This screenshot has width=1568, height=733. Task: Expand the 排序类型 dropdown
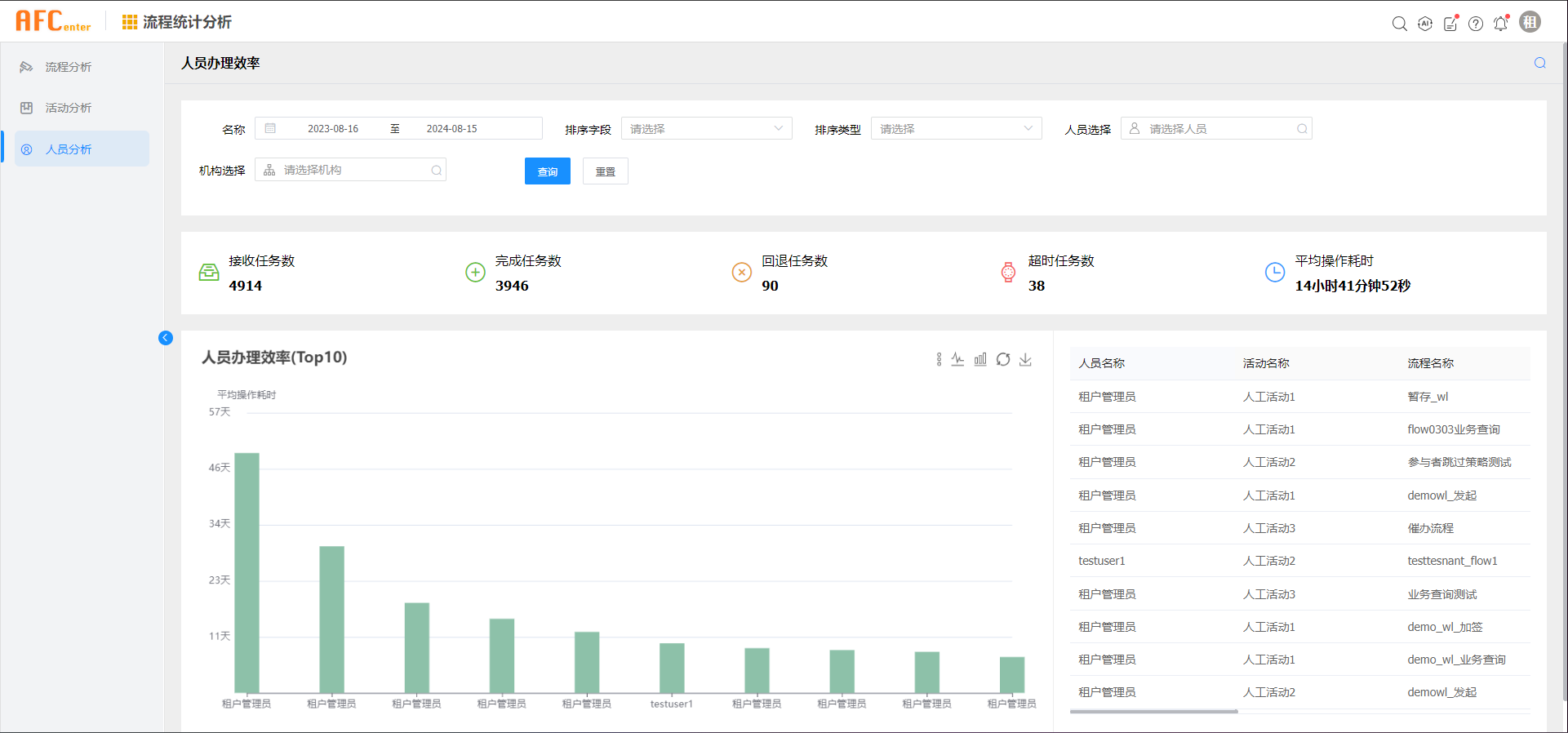point(956,129)
